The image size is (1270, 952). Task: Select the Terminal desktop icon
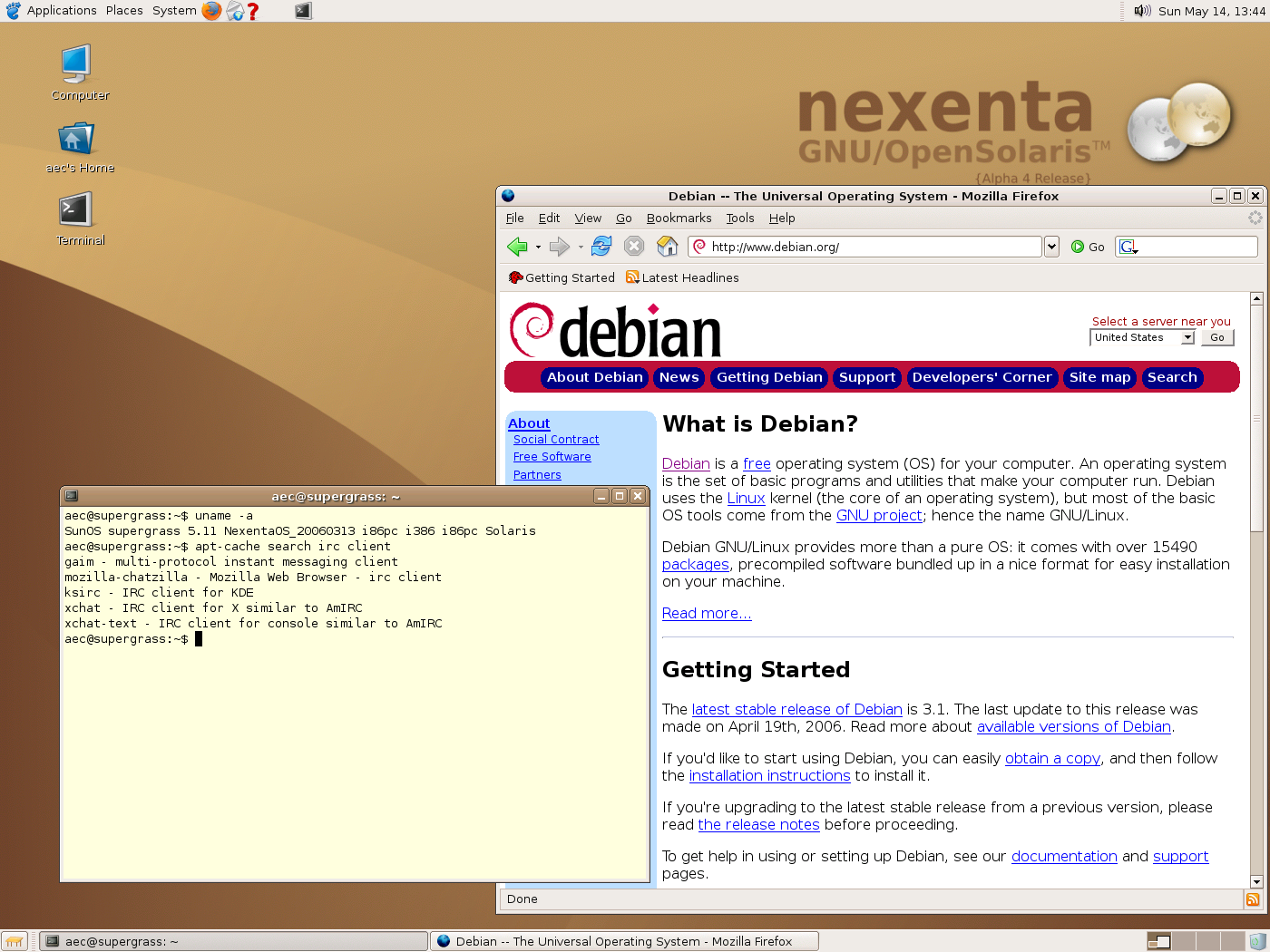click(x=77, y=219)
